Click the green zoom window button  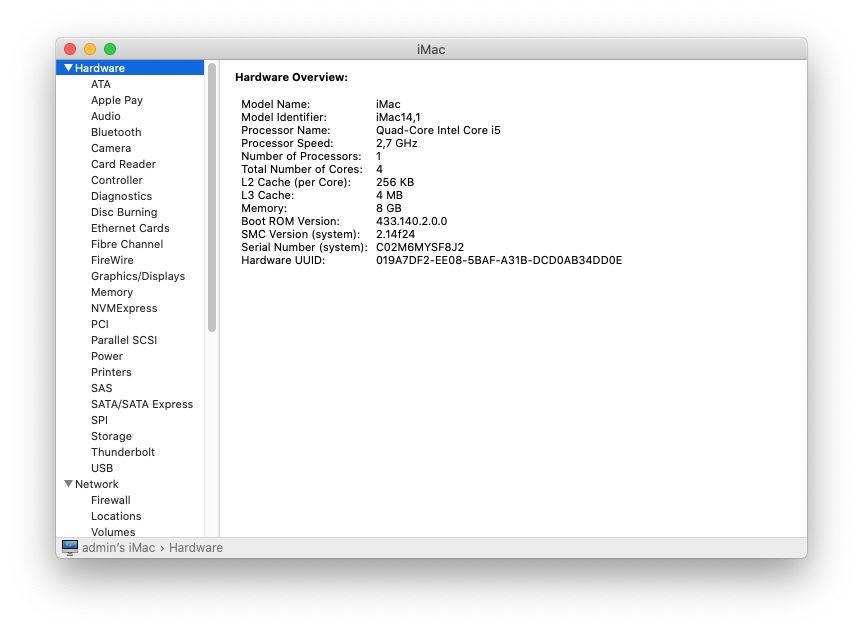(x=110, y=49)
